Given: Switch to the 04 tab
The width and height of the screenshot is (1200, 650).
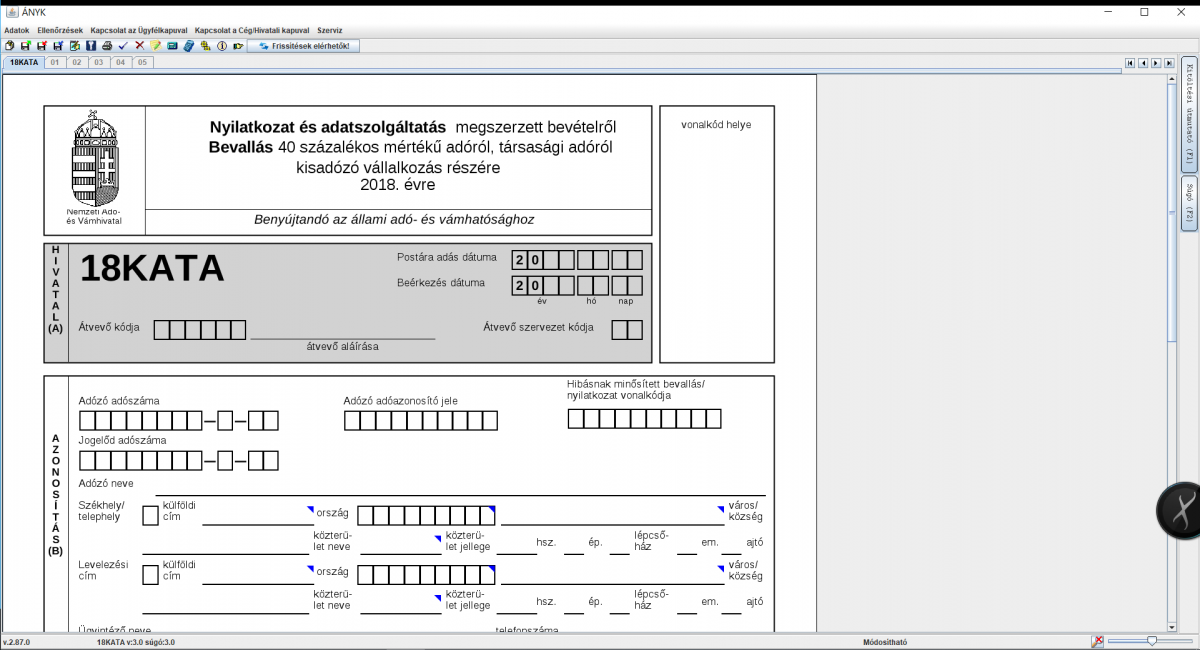Looking at the screenshot, I should (121, 62).
